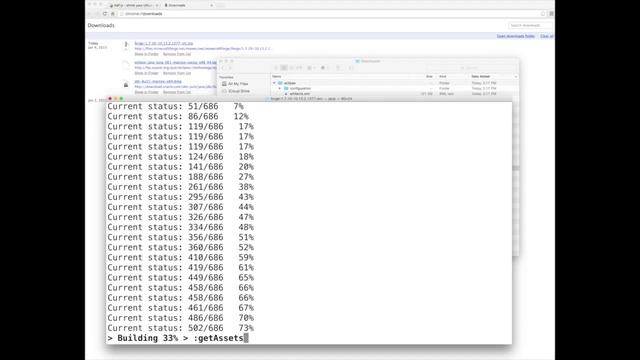The height and width of the screenshot is (360, 640).
Task: Show the eclipse download in Finder
Action: (x=147, y=73)
